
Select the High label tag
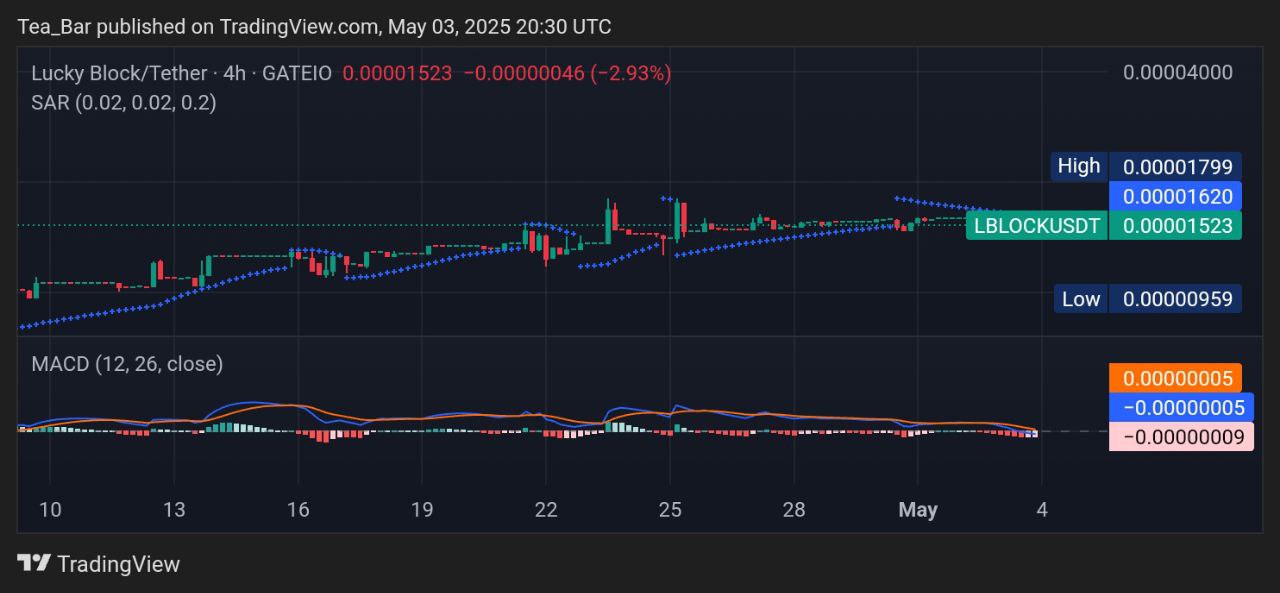(x=1079, y=166)
